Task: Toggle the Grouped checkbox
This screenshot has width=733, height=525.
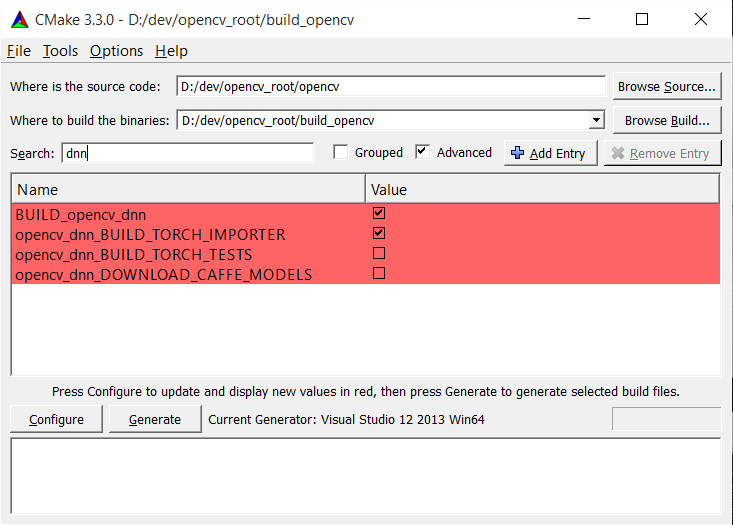Action: [340, 152]
